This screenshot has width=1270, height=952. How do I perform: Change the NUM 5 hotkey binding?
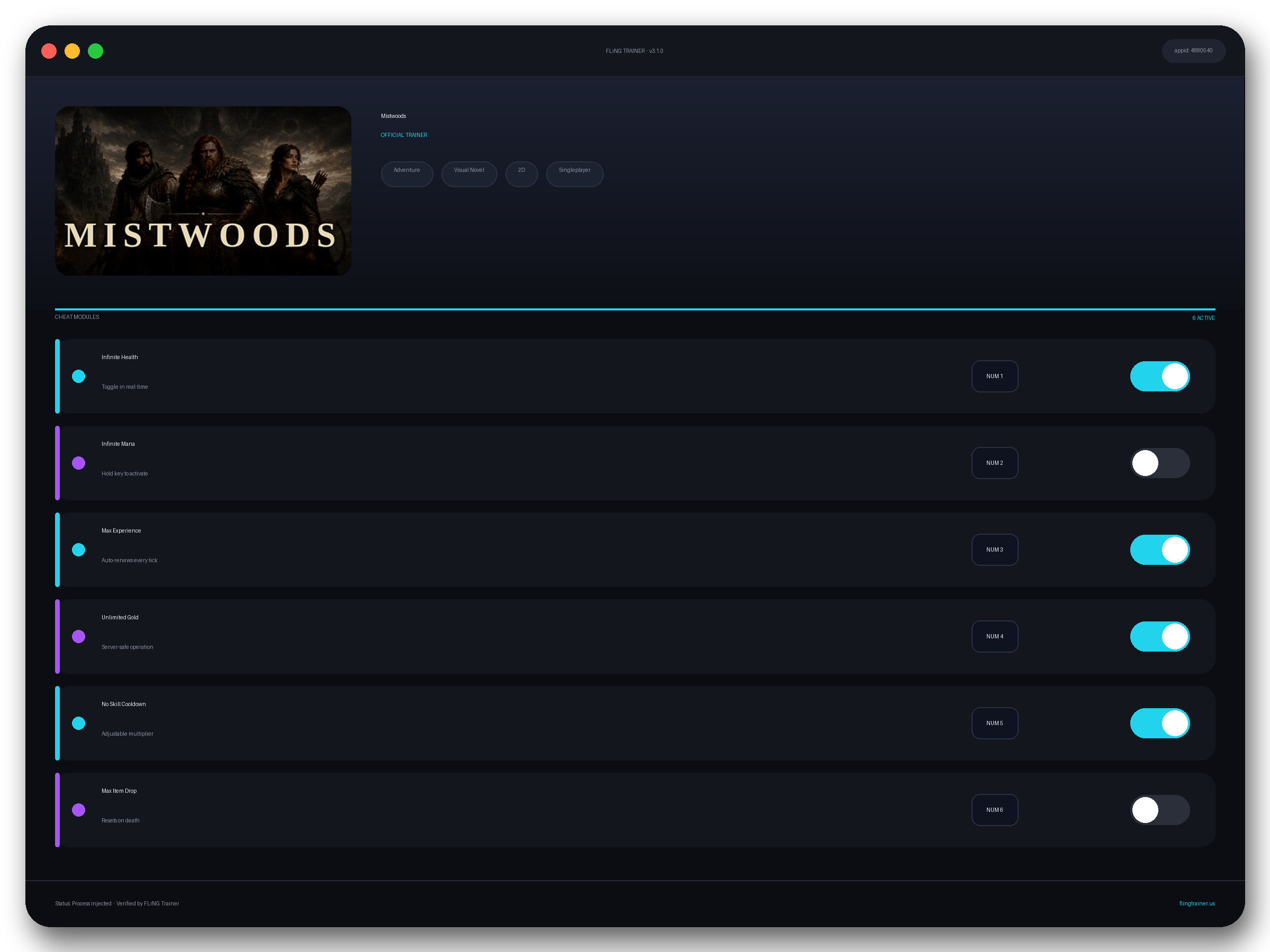[x=994, y=723]
